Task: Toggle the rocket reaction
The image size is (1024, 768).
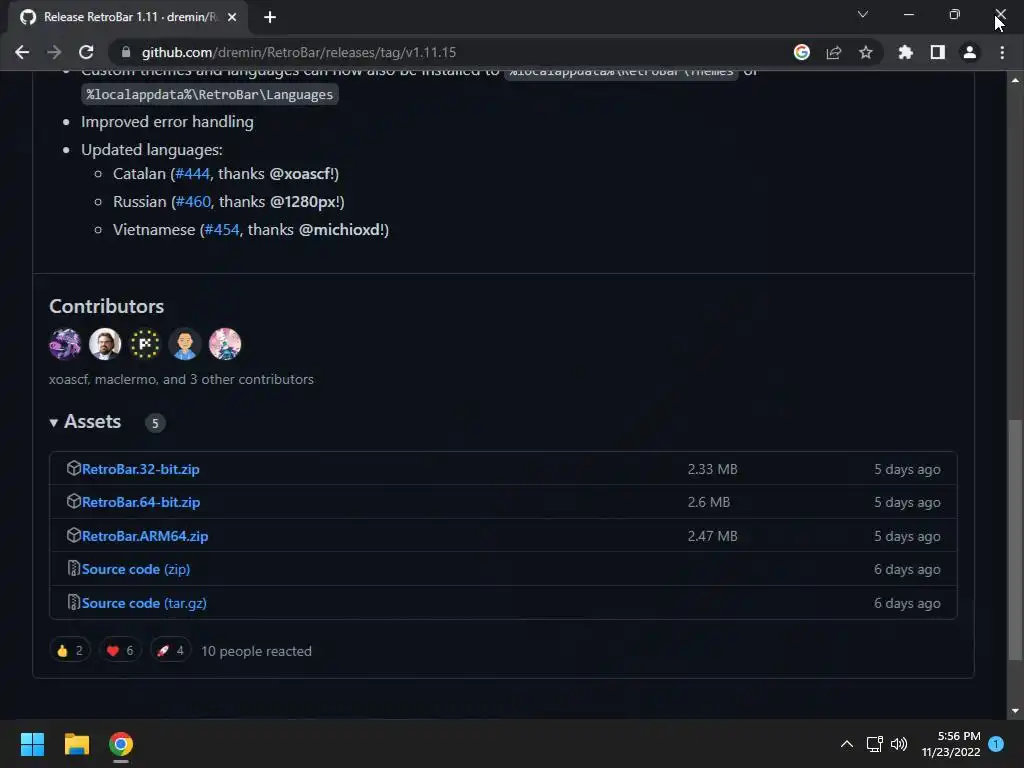Action: coord(170,650)
